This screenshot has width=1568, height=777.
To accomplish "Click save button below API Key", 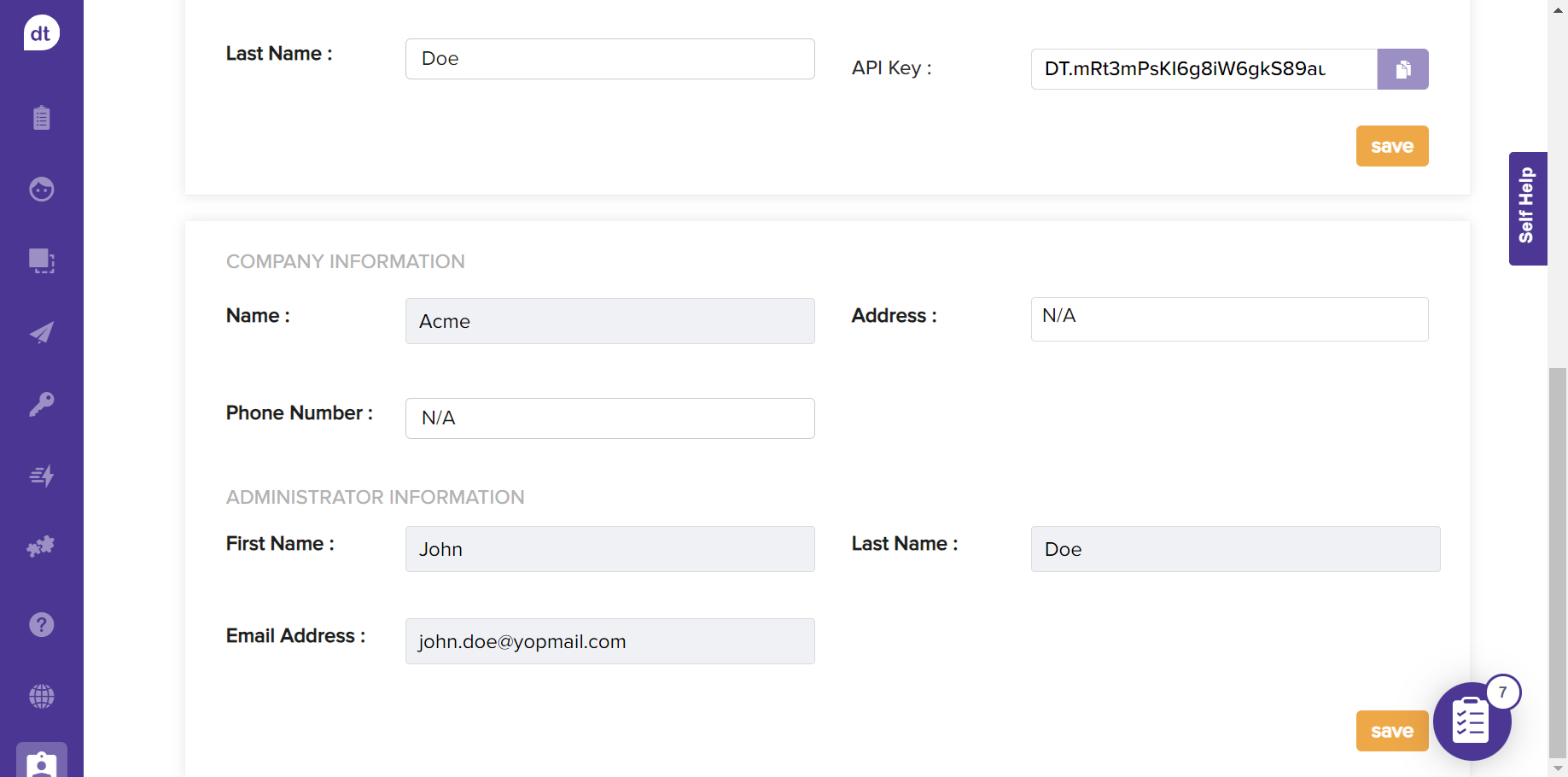I will [x=1391, y=146].
